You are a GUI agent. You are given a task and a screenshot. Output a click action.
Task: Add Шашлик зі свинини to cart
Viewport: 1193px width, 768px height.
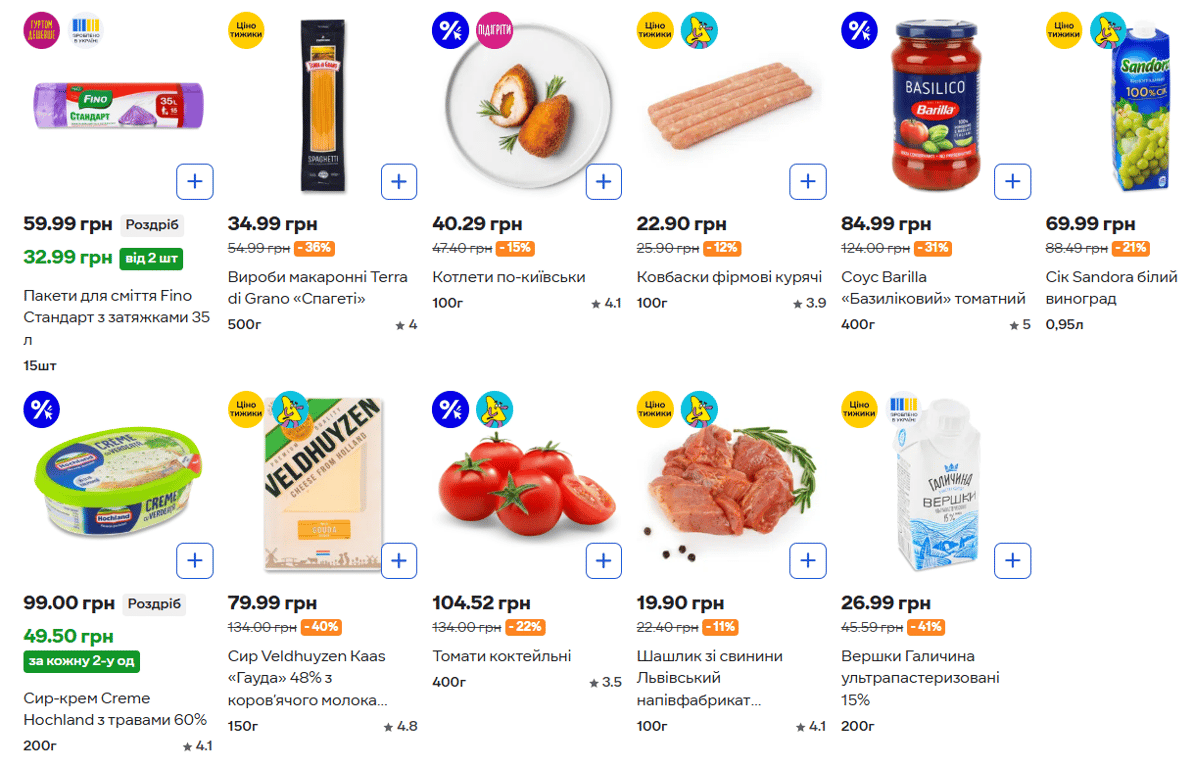pos(808,561)
